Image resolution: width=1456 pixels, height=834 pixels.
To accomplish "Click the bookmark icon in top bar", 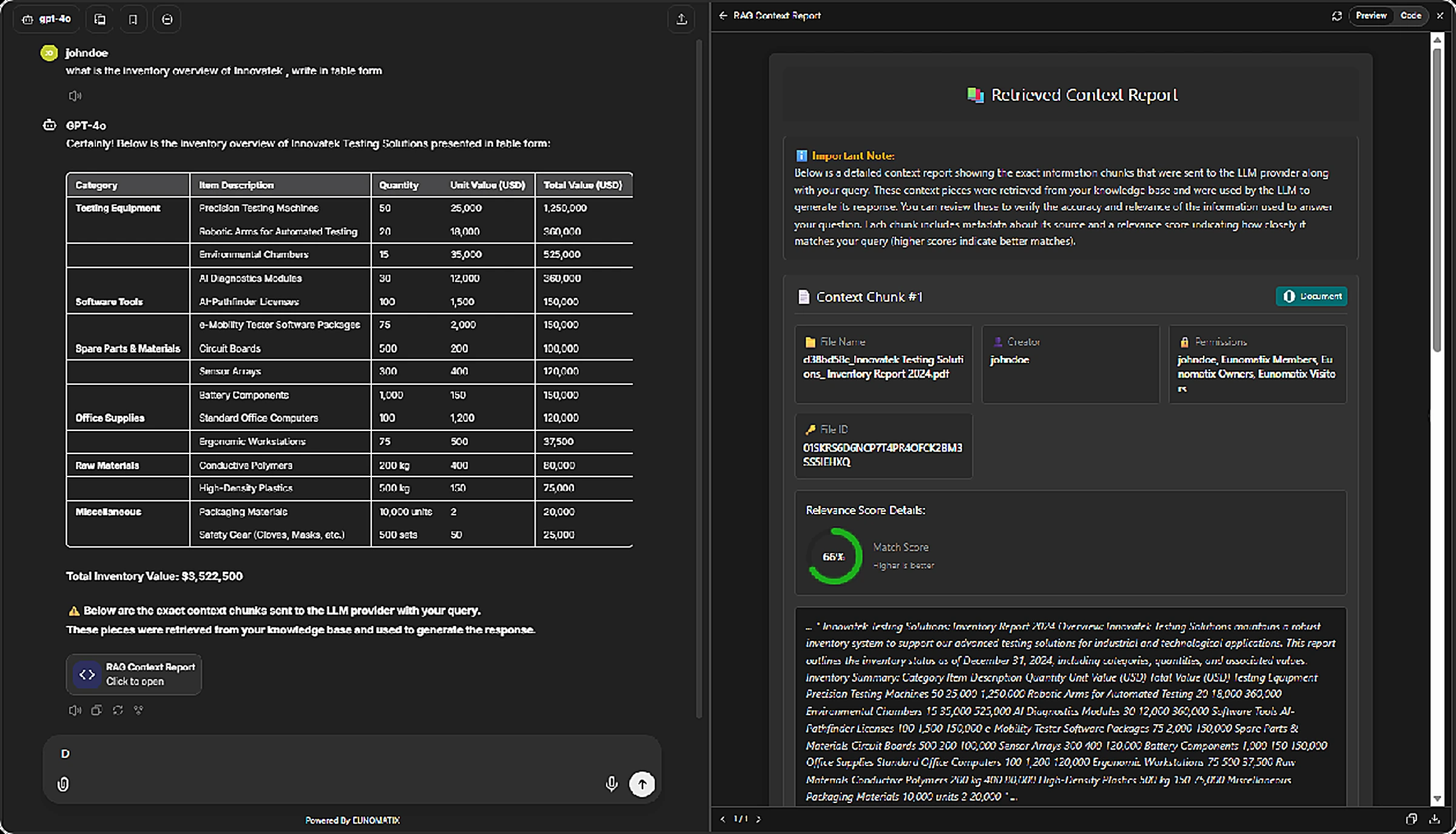I will (133, 19).
